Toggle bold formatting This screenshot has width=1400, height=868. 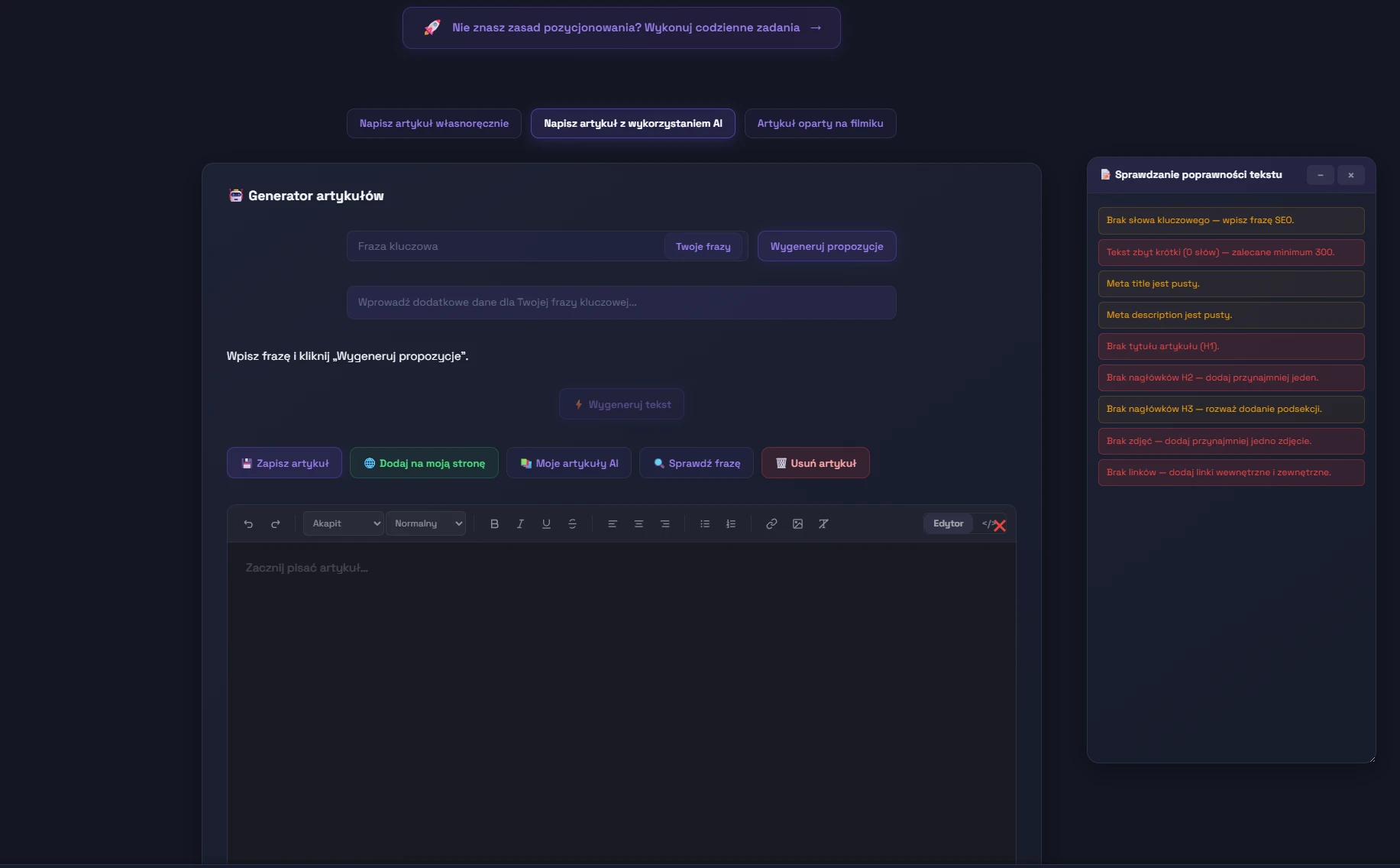tap(494, 524)
